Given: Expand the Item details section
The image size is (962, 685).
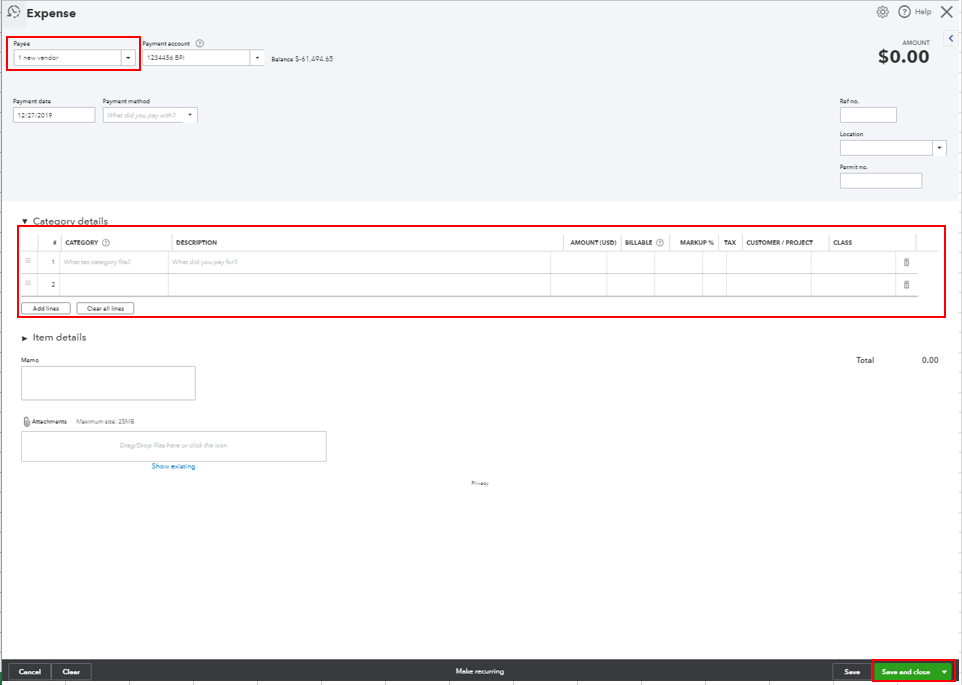Looking at the screenshot, I should point(25,338).
